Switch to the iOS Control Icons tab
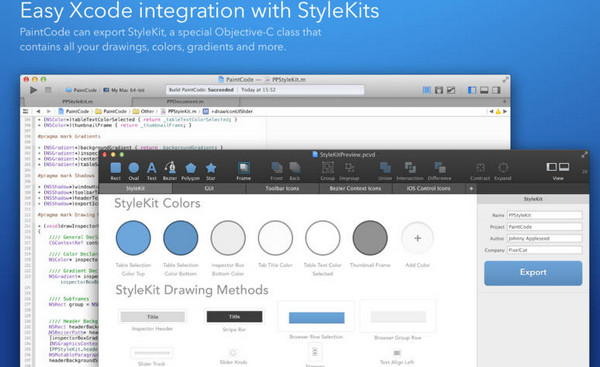Screen dimensions: 600x367 point(429,188)
